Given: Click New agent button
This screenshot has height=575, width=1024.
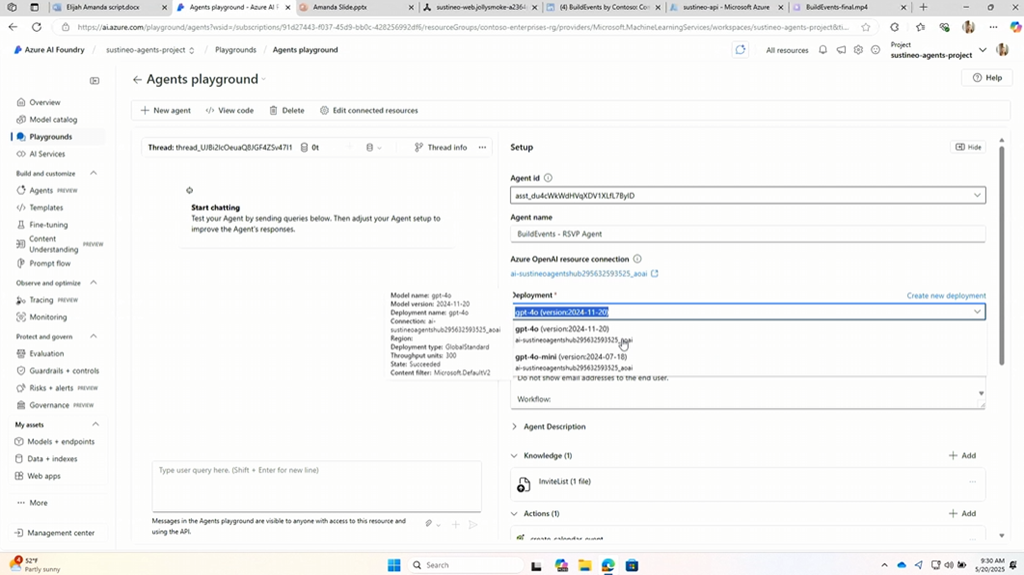Looking at the screenshot, I should point(166,110).
